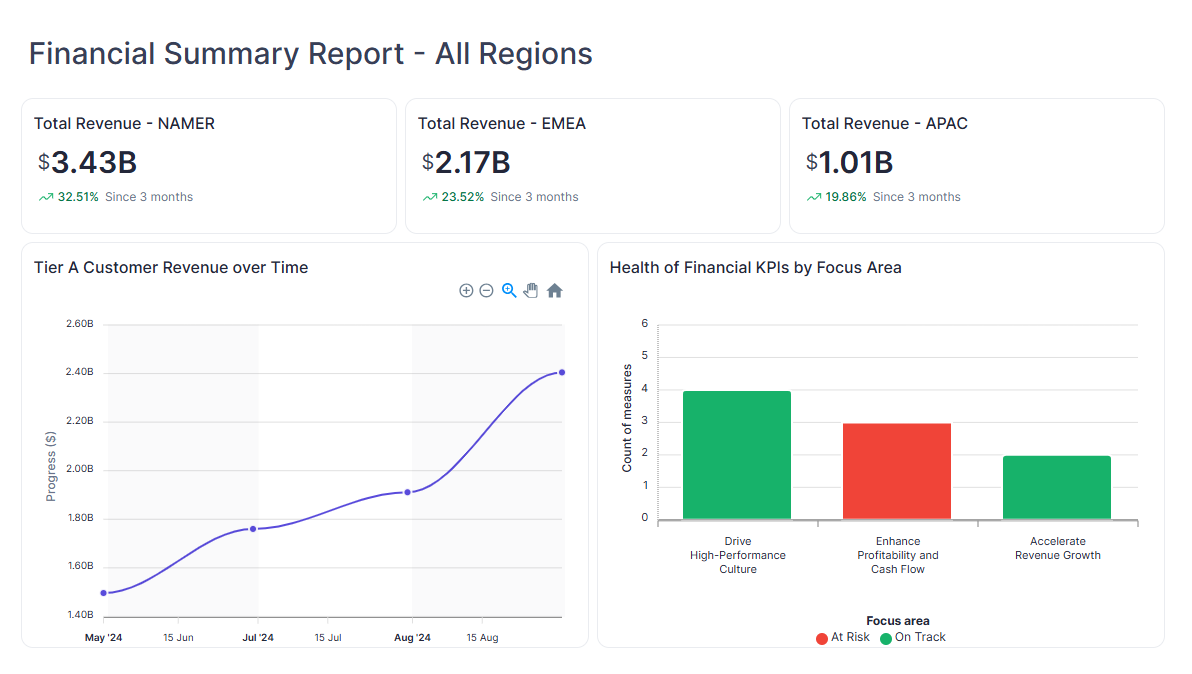
Task: Click the $2.17B EMEA revenue value
Action: (466, 162)
